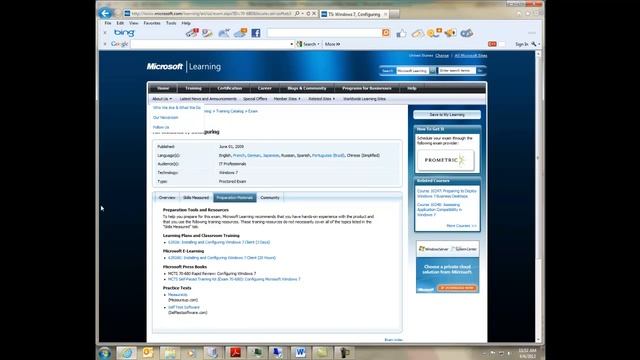Click the Google toolbar search input field
Screen dimensions: 640x360
pyautogui.click(x=210, y=44)
